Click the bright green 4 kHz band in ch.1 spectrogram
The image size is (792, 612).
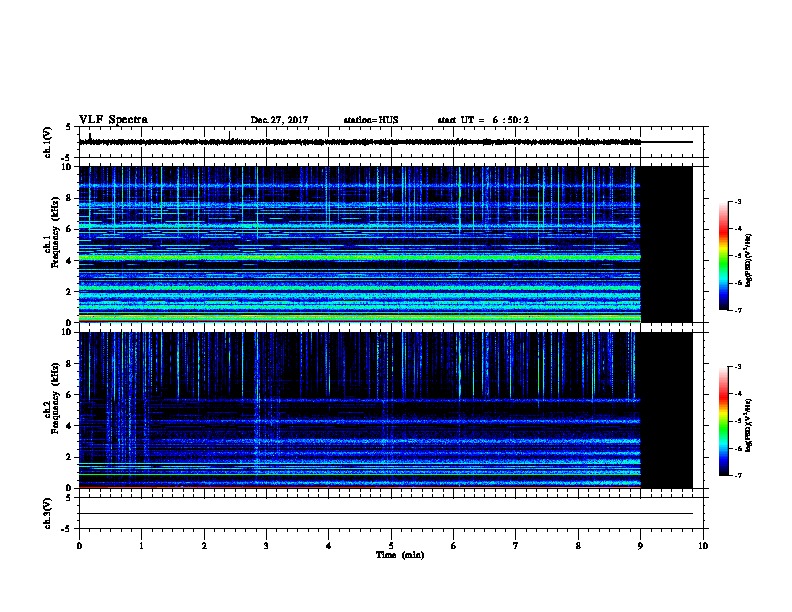(x=360, y=258)
